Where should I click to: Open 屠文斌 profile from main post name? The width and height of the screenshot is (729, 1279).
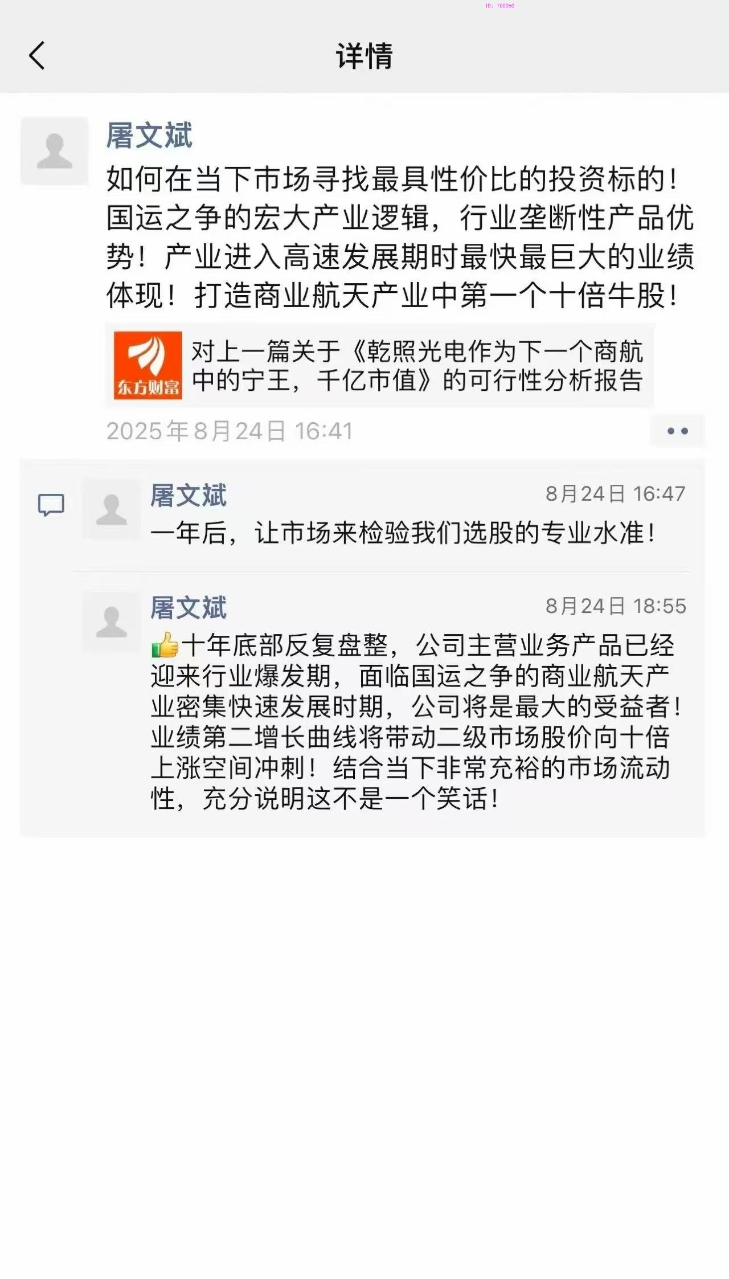149,136
